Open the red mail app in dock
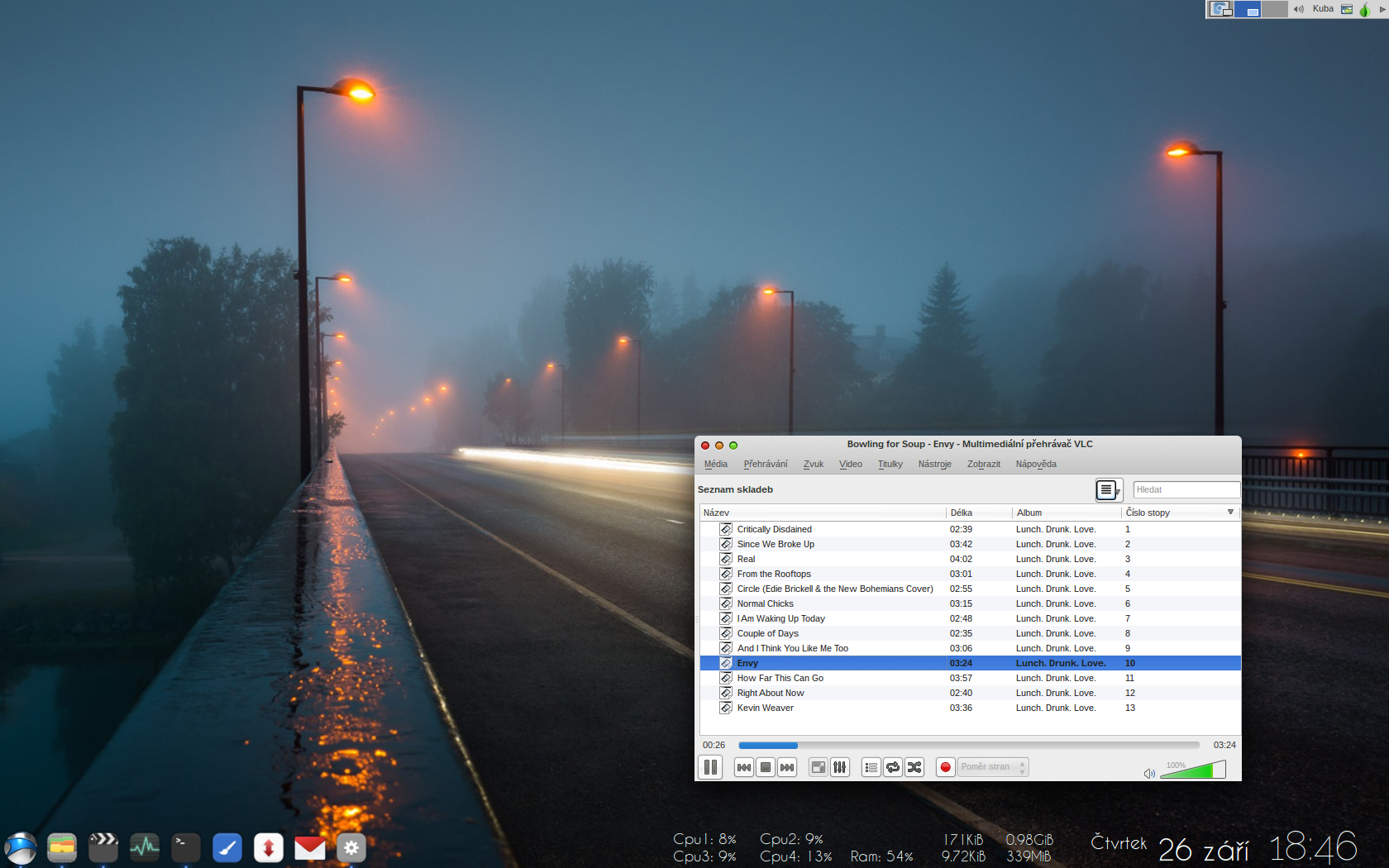The height and width of the screenshot is (868, 1389). (309, 847)
